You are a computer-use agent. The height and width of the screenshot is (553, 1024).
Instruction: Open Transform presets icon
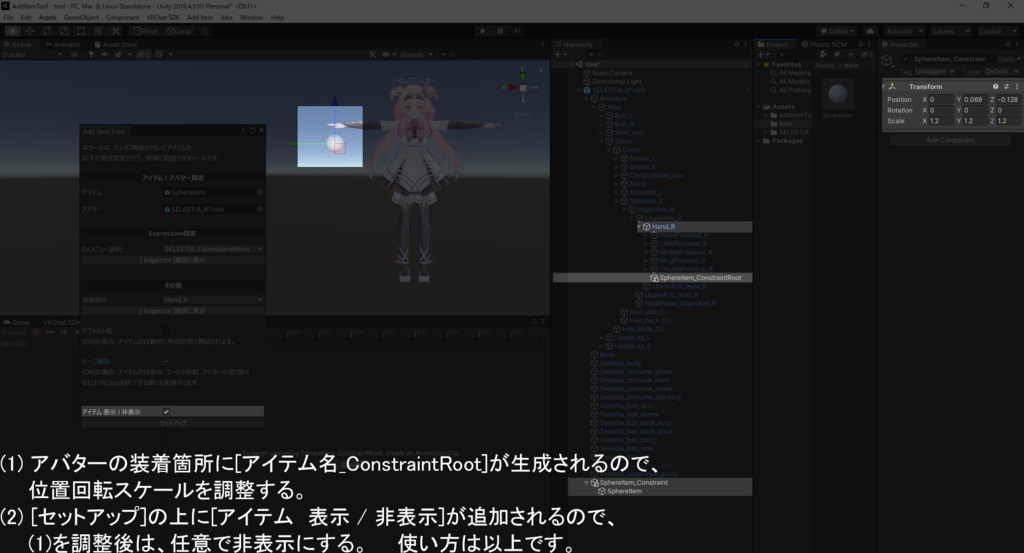1006,86
